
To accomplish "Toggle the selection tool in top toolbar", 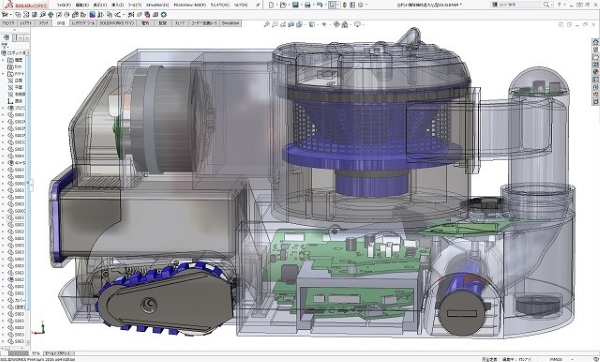I will (x=332, y=5).
